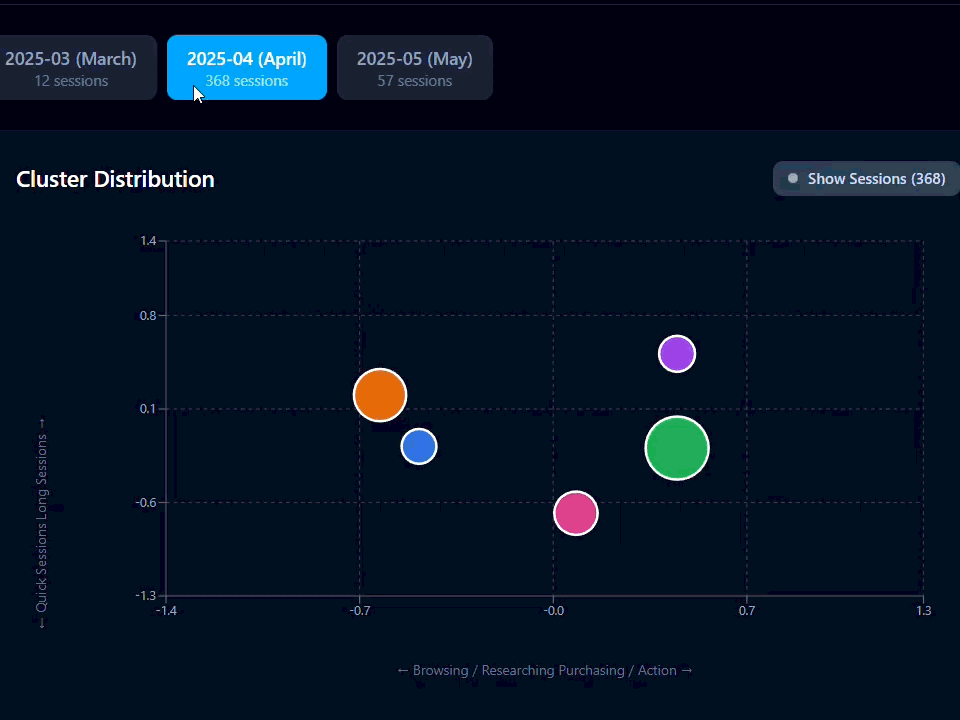Select the purple cluster bubble
Viewport: 960px width, 720px height.
pyautogui.click(x=677, y=354)
